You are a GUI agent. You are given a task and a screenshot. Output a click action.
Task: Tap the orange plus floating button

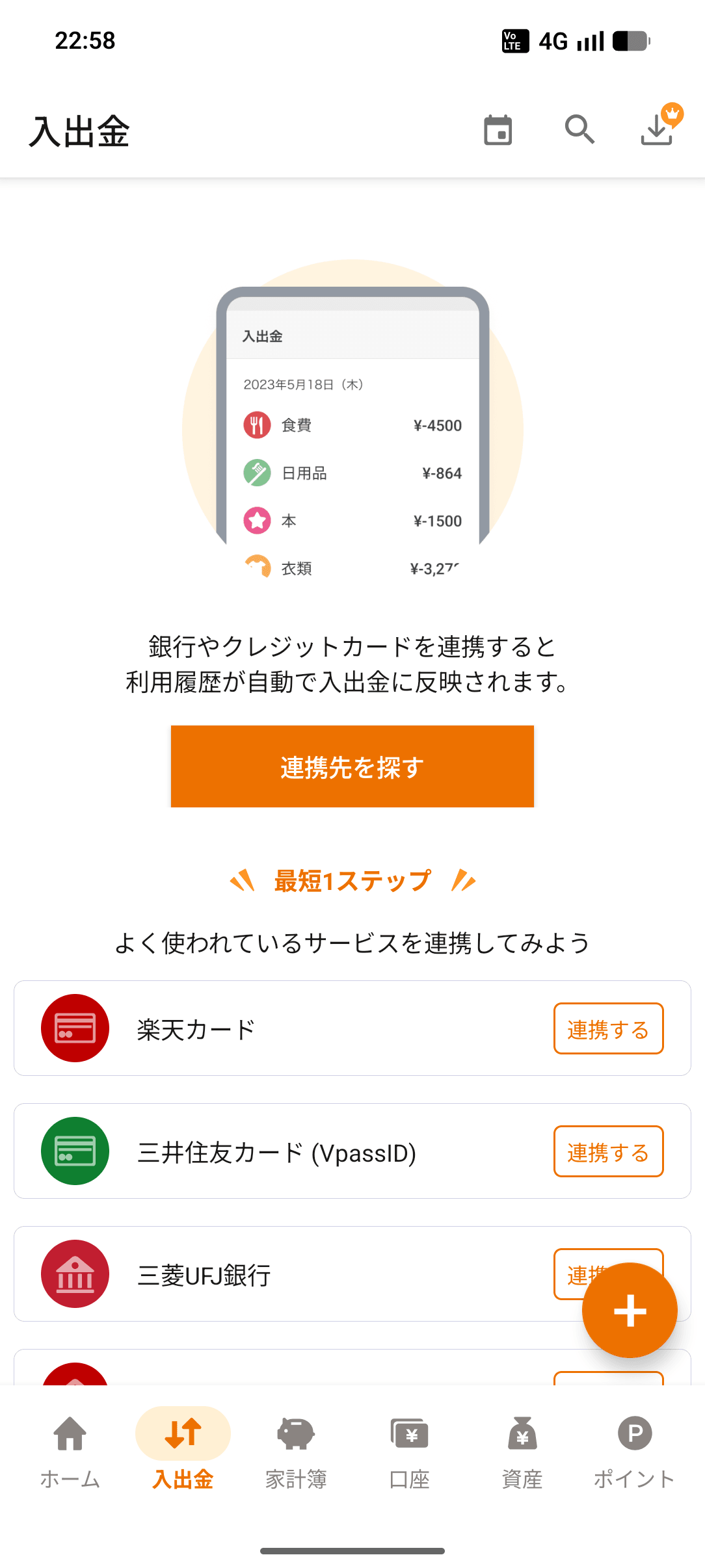point(630,1310)
